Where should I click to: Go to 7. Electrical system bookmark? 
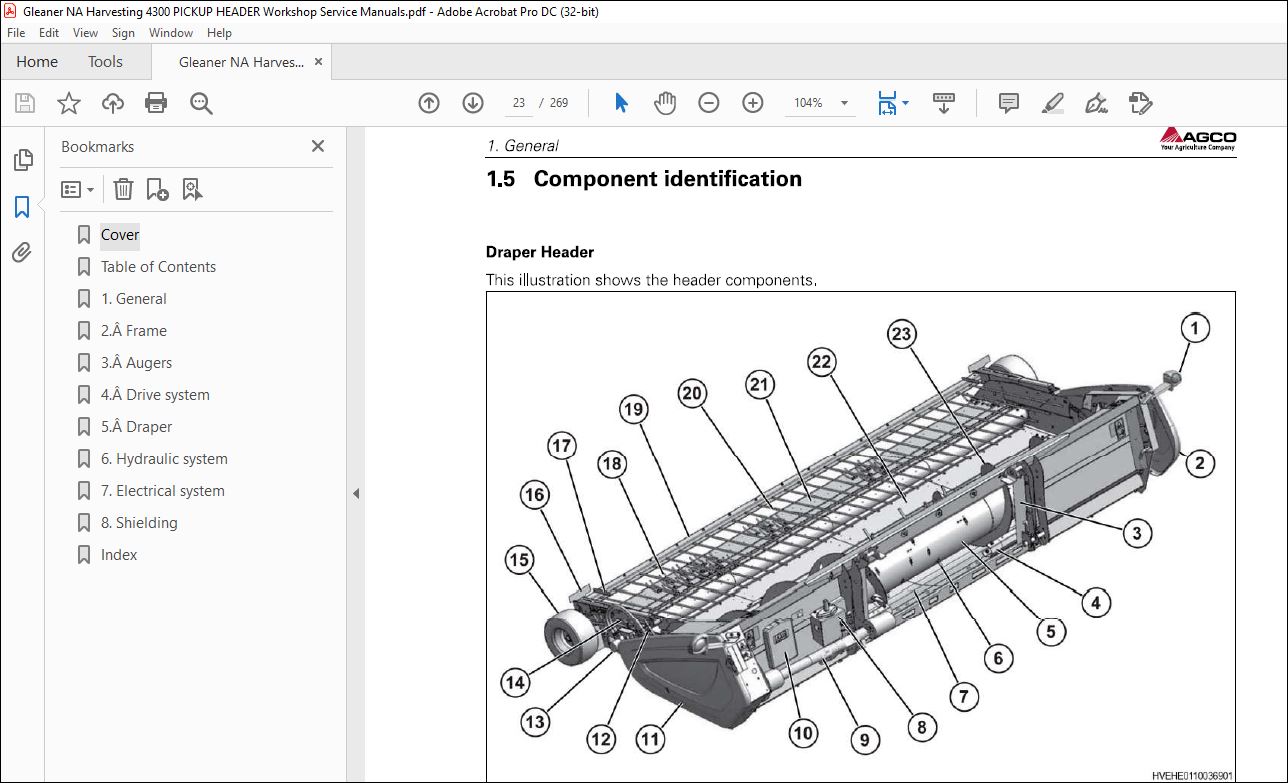(x=163, y=491)
